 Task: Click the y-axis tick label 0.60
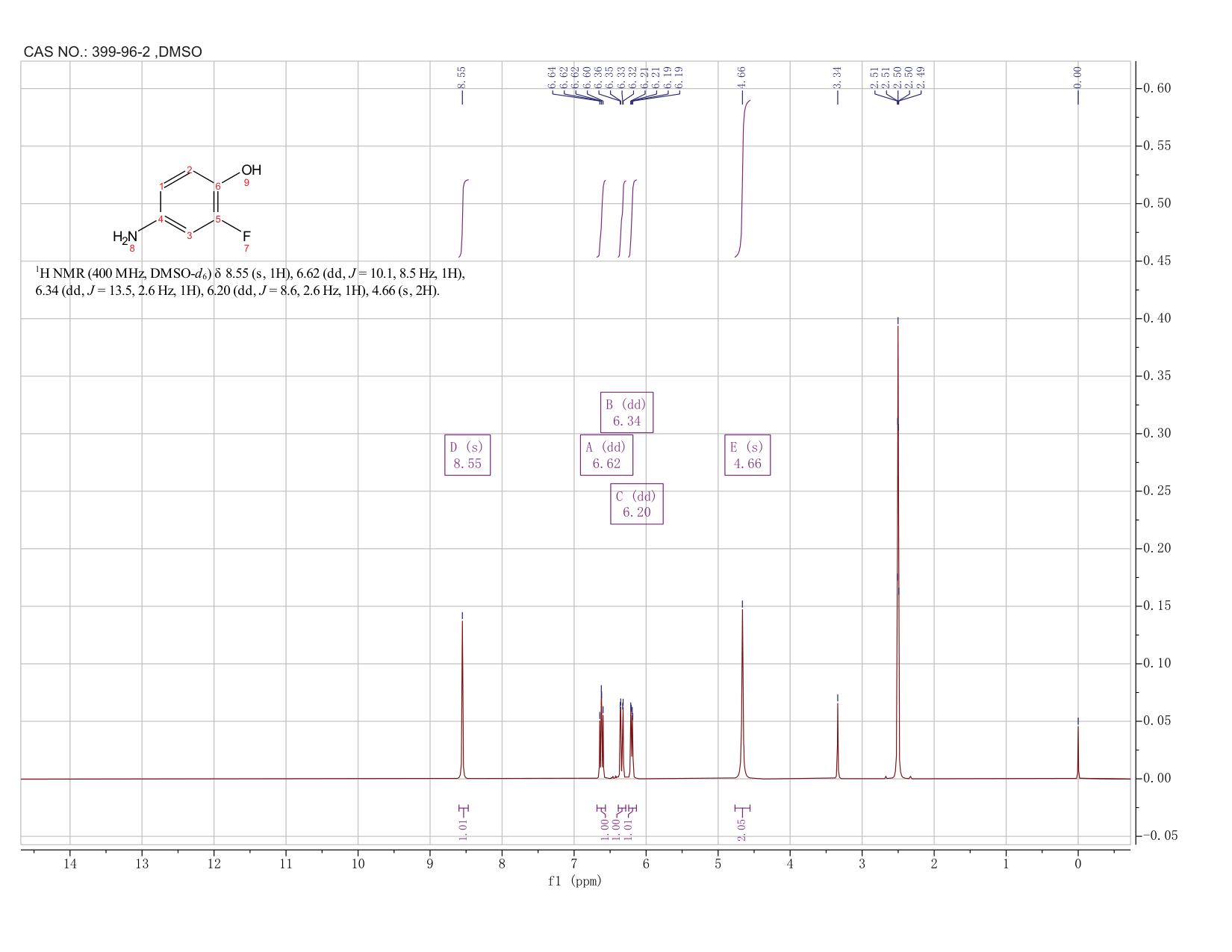[1156, 88]
